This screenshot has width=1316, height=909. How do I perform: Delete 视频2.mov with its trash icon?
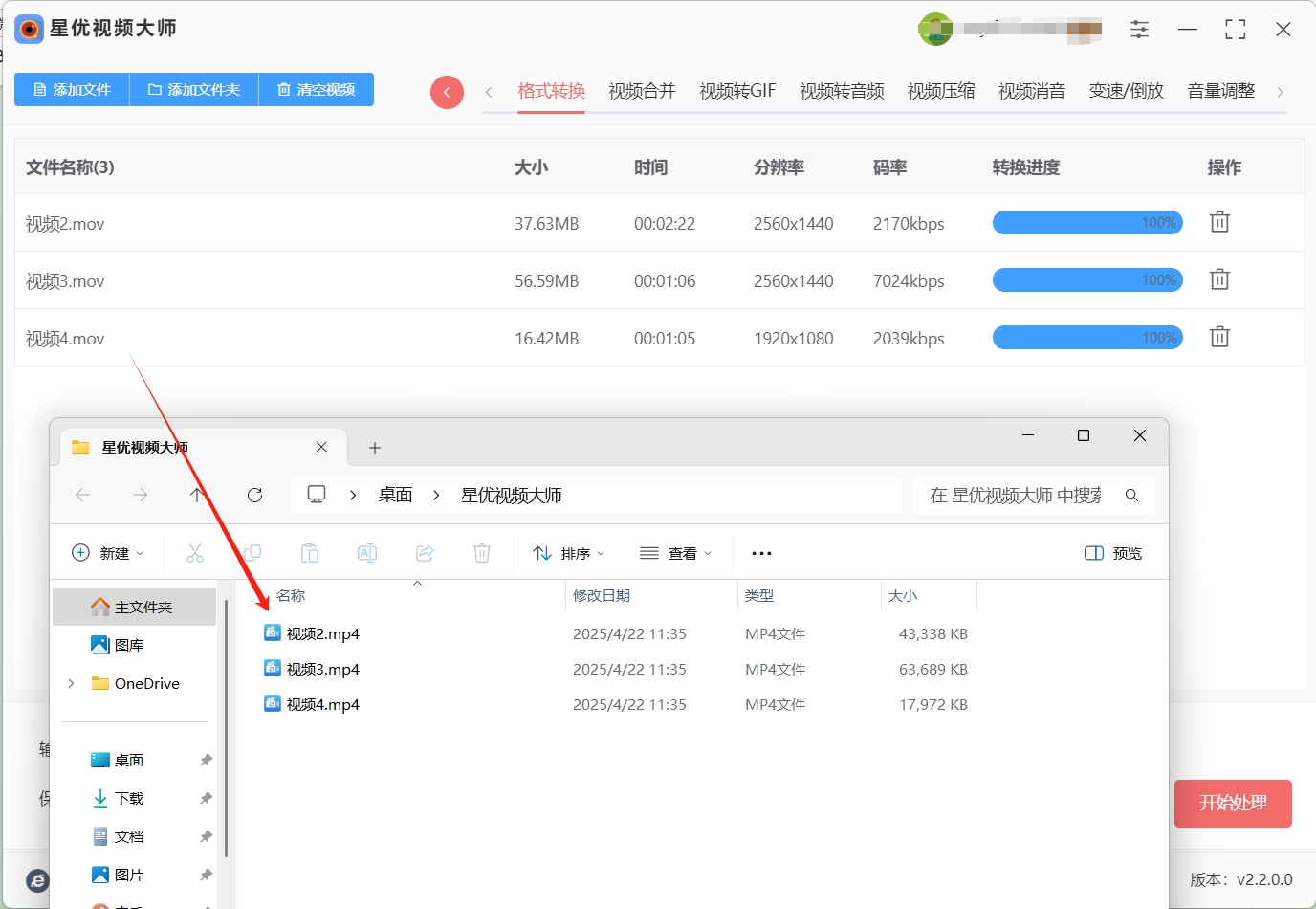click(1219, 222)
